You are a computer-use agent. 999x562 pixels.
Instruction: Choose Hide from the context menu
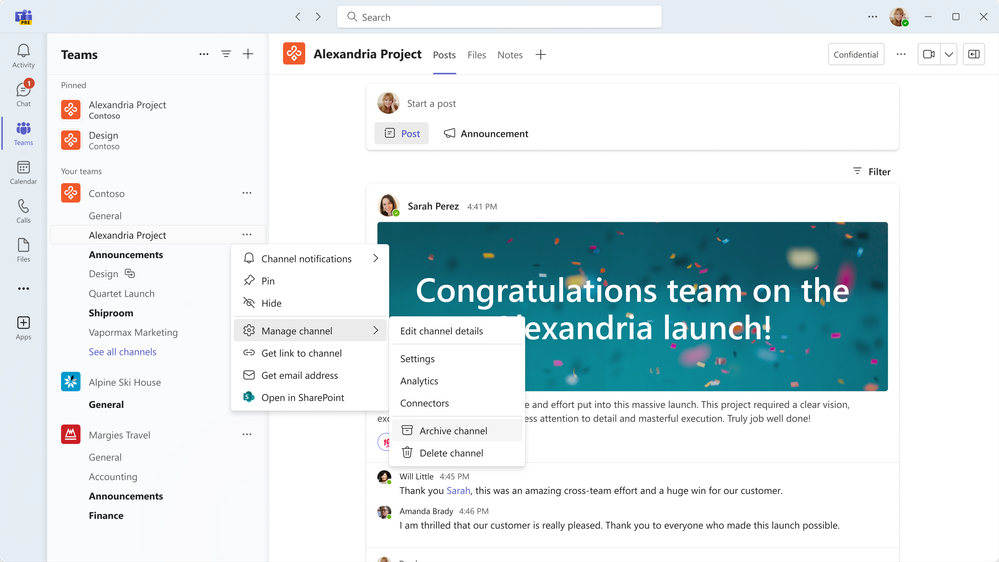click(x=310, y=303)
